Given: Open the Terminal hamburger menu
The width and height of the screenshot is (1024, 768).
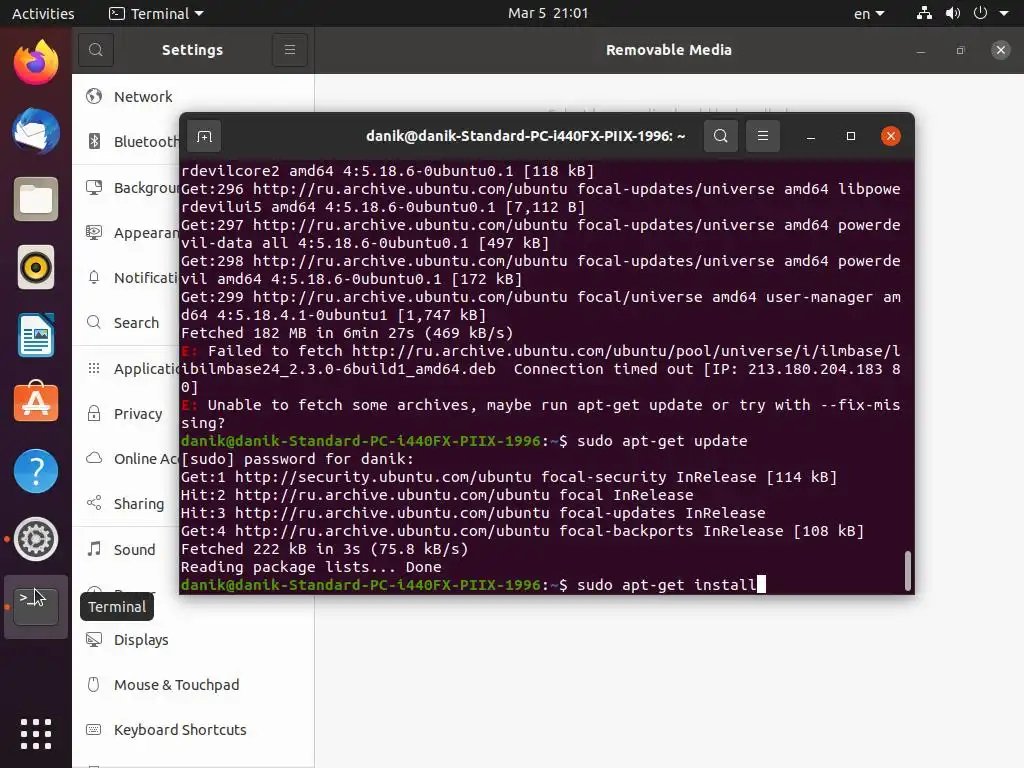Looking at the screenshot, I should coord(763,136).
